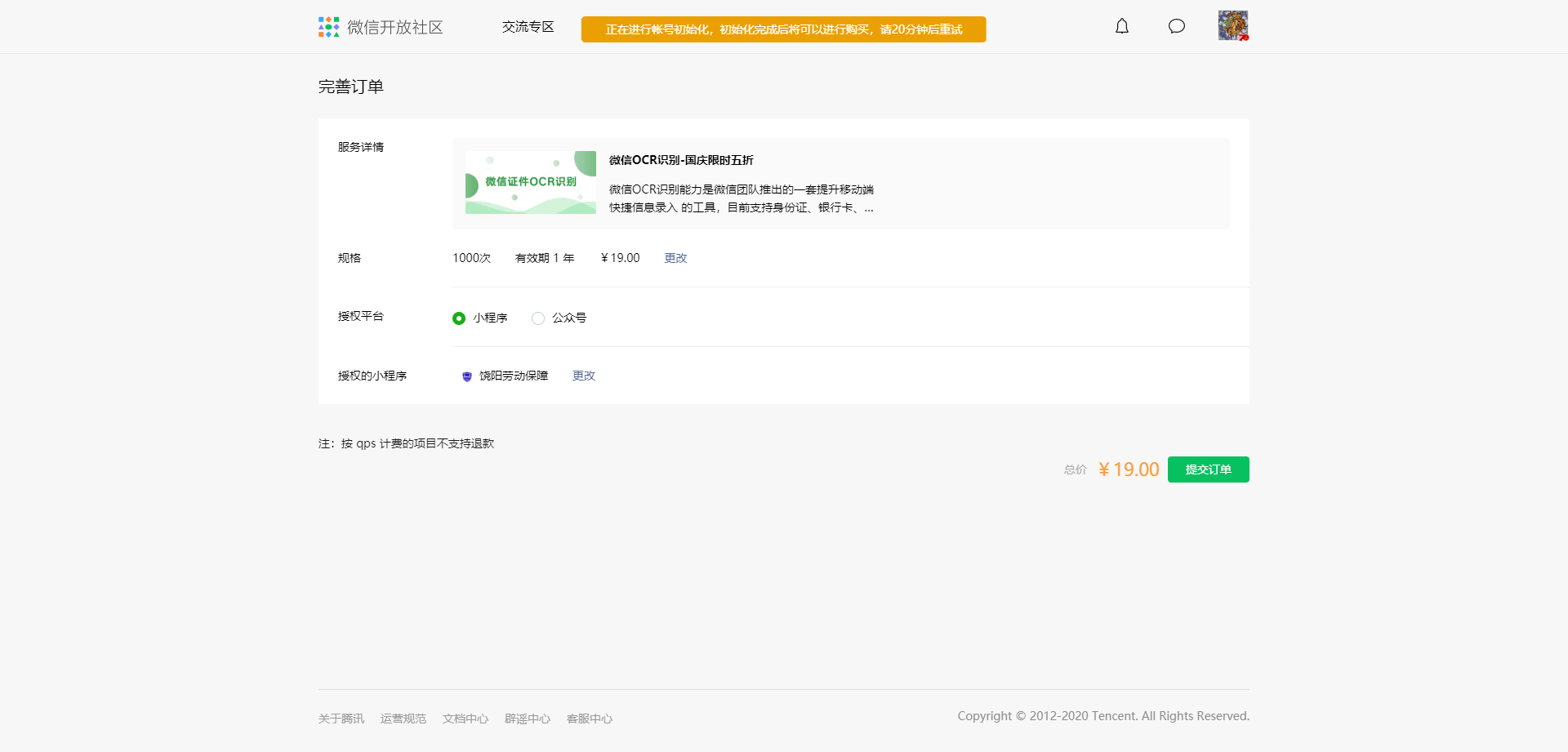
Task: Click the 授权平台 row label
Action: (x=361, y=316)
